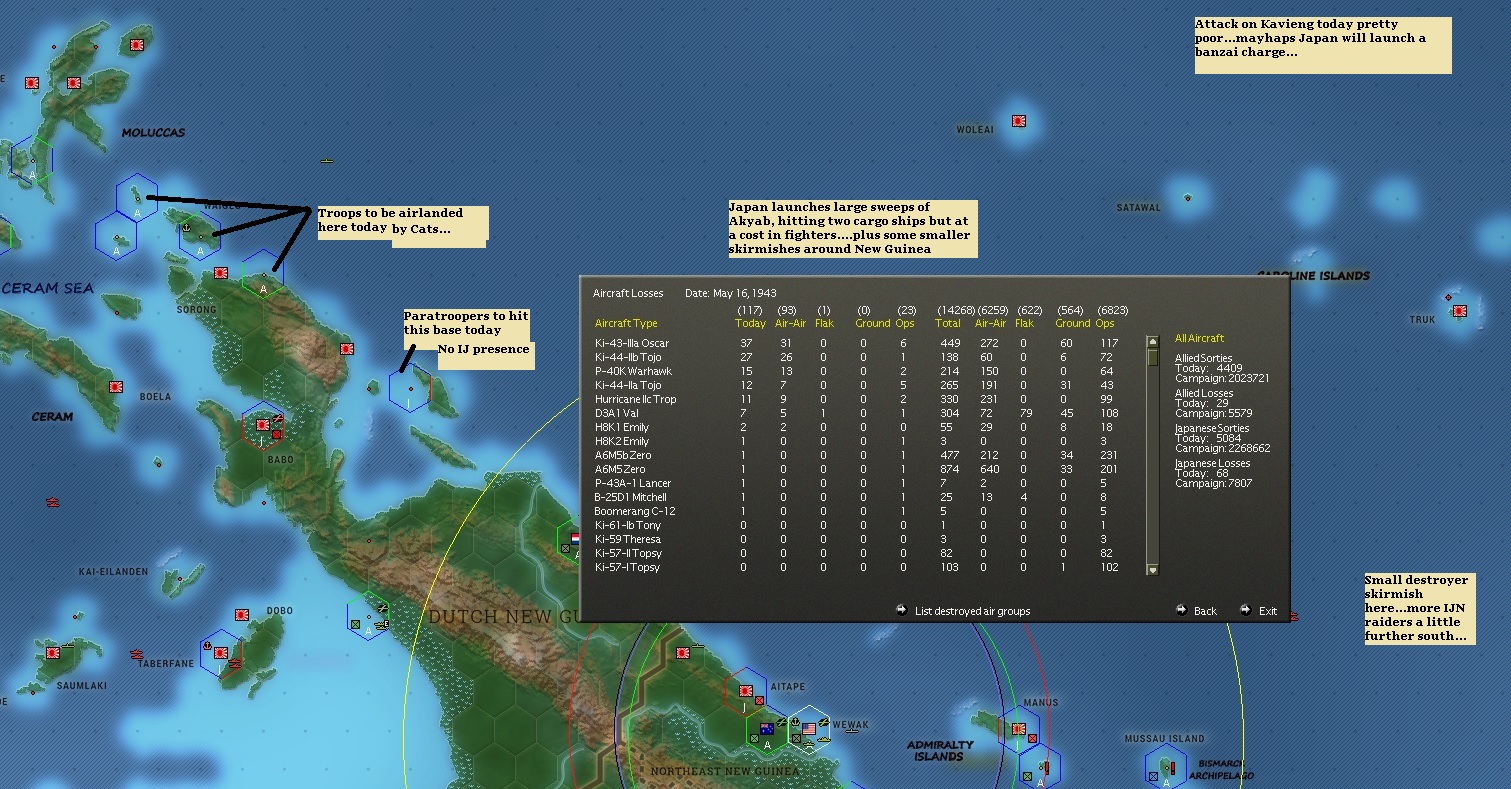Click the Allied Sorties heading
The height and width of the screenshot is (789, 1511).
coord(1204,358)
